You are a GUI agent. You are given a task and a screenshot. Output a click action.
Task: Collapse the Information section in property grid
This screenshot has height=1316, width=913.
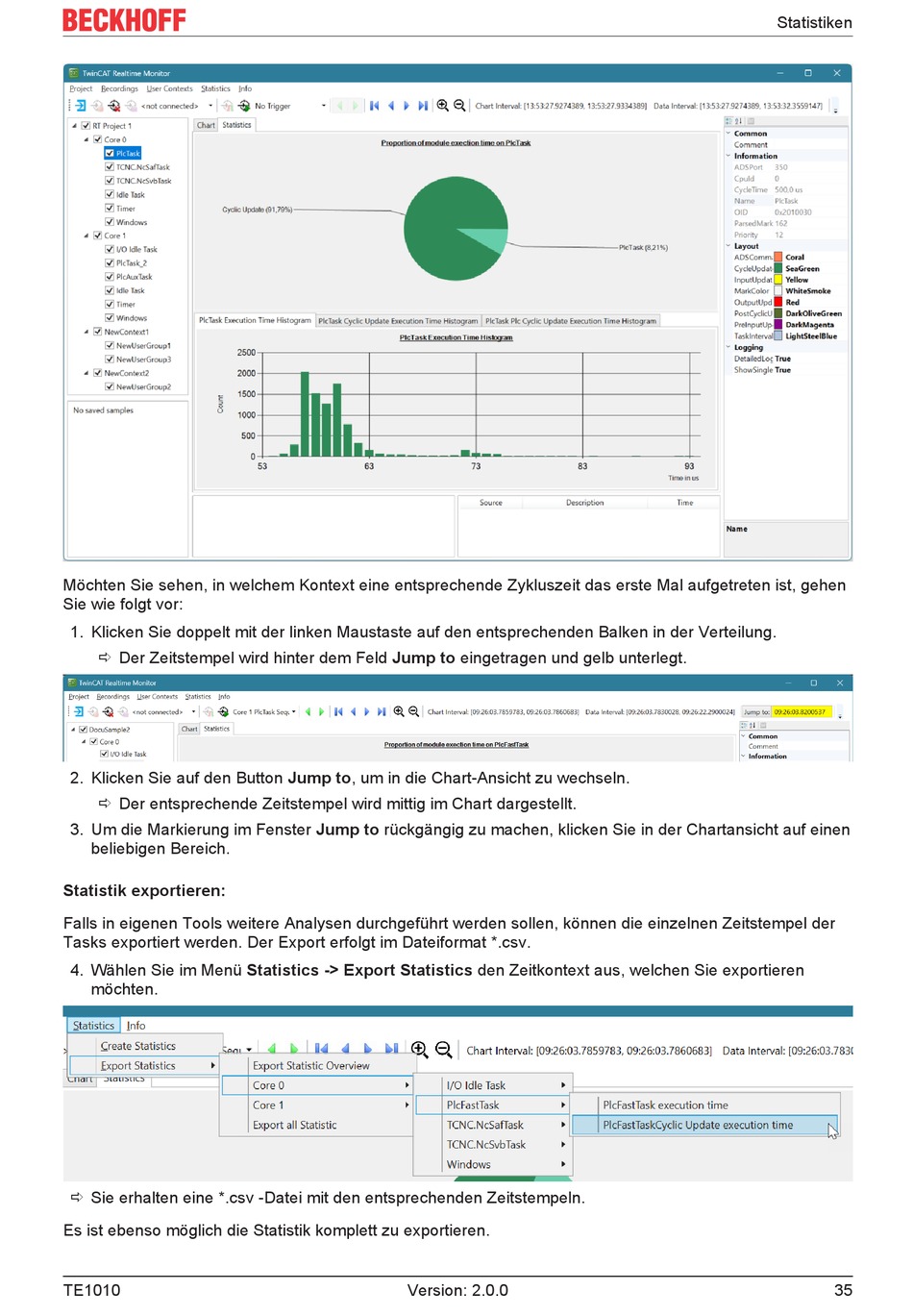[x=728, y=156]
